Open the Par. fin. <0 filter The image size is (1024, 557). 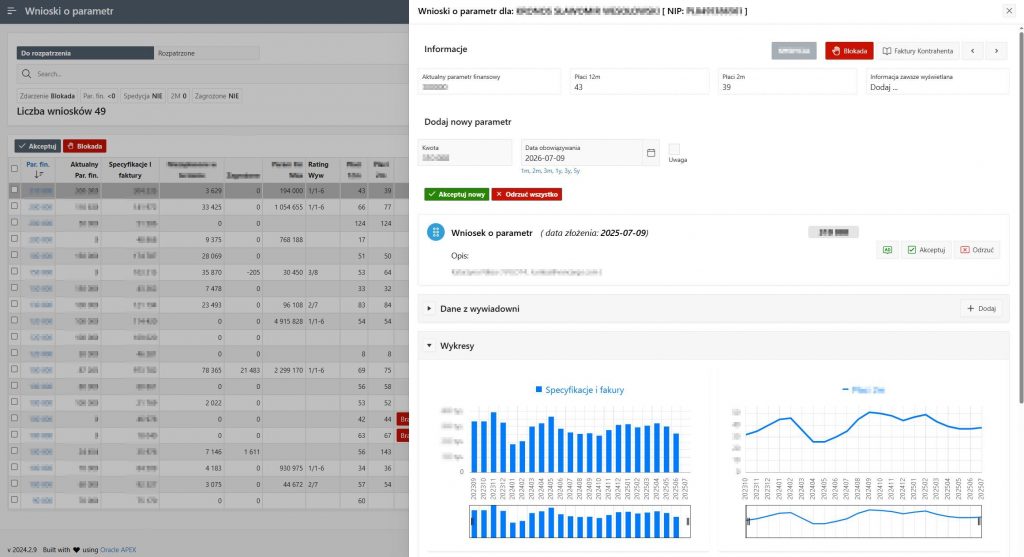click(x=99, y=96)
